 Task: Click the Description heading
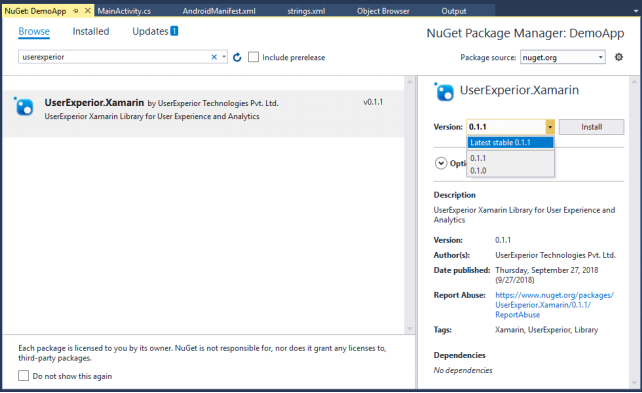(454, 195)
